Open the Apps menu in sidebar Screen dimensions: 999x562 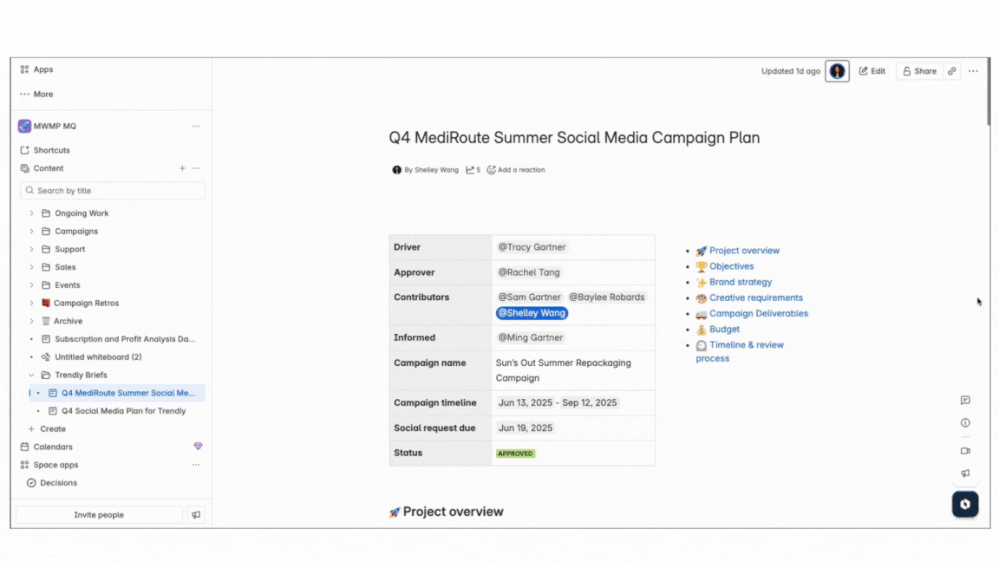coord(43,70)
